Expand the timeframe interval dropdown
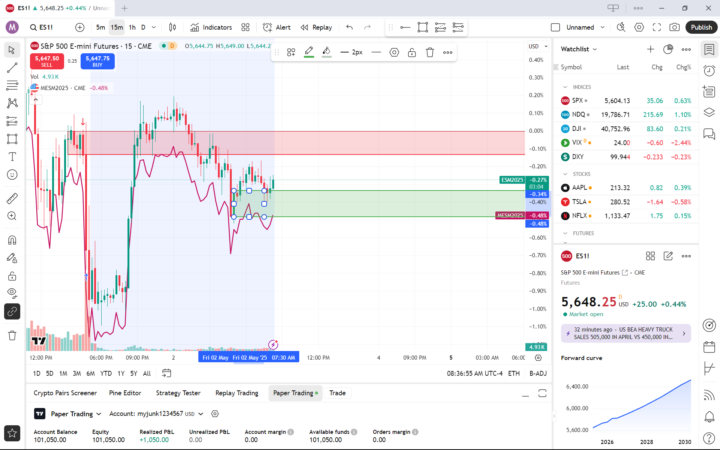The height and width of the screenshot is (450, 720). (154, 28)
